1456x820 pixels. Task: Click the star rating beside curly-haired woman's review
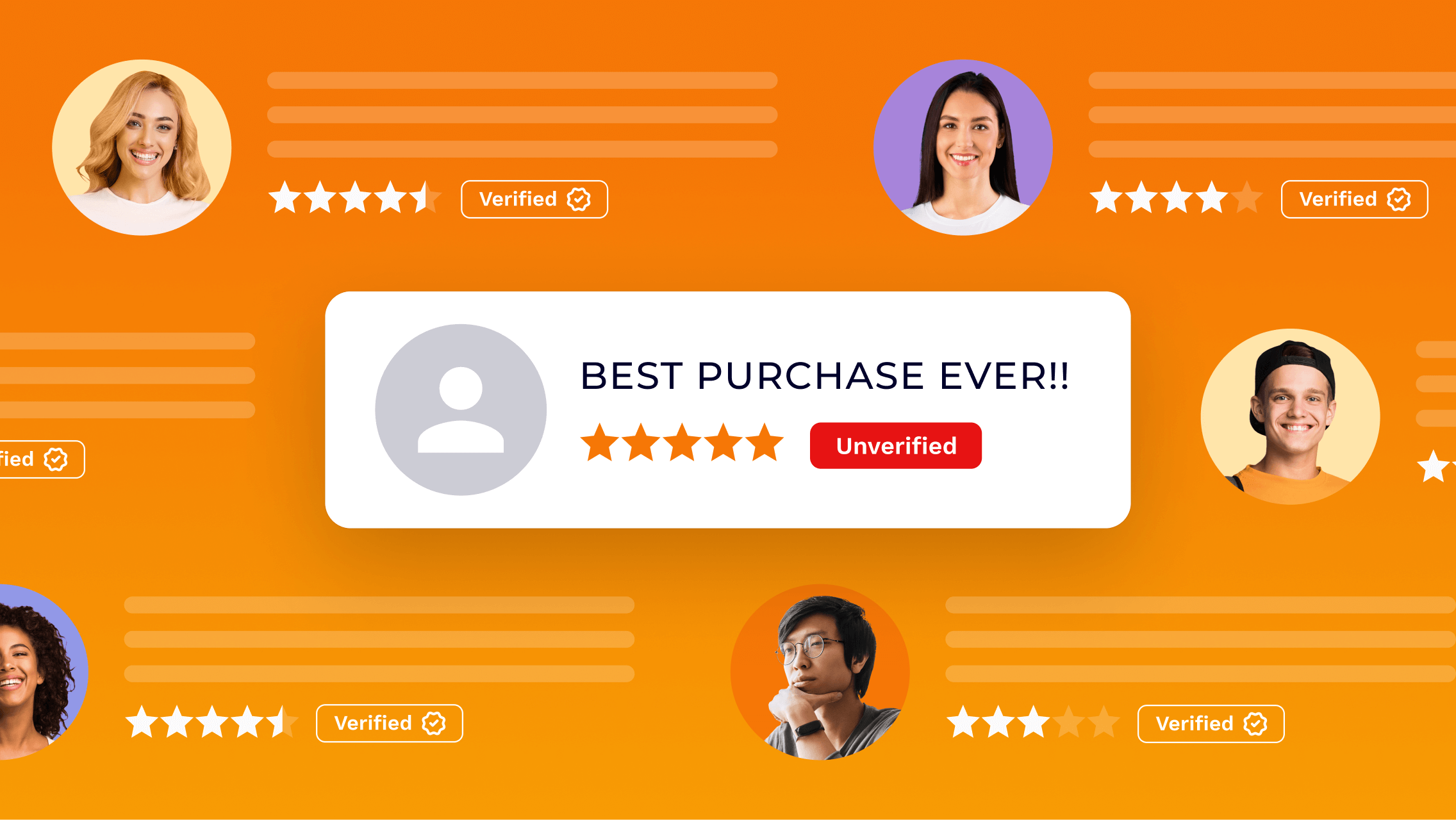tap(211, 722)
